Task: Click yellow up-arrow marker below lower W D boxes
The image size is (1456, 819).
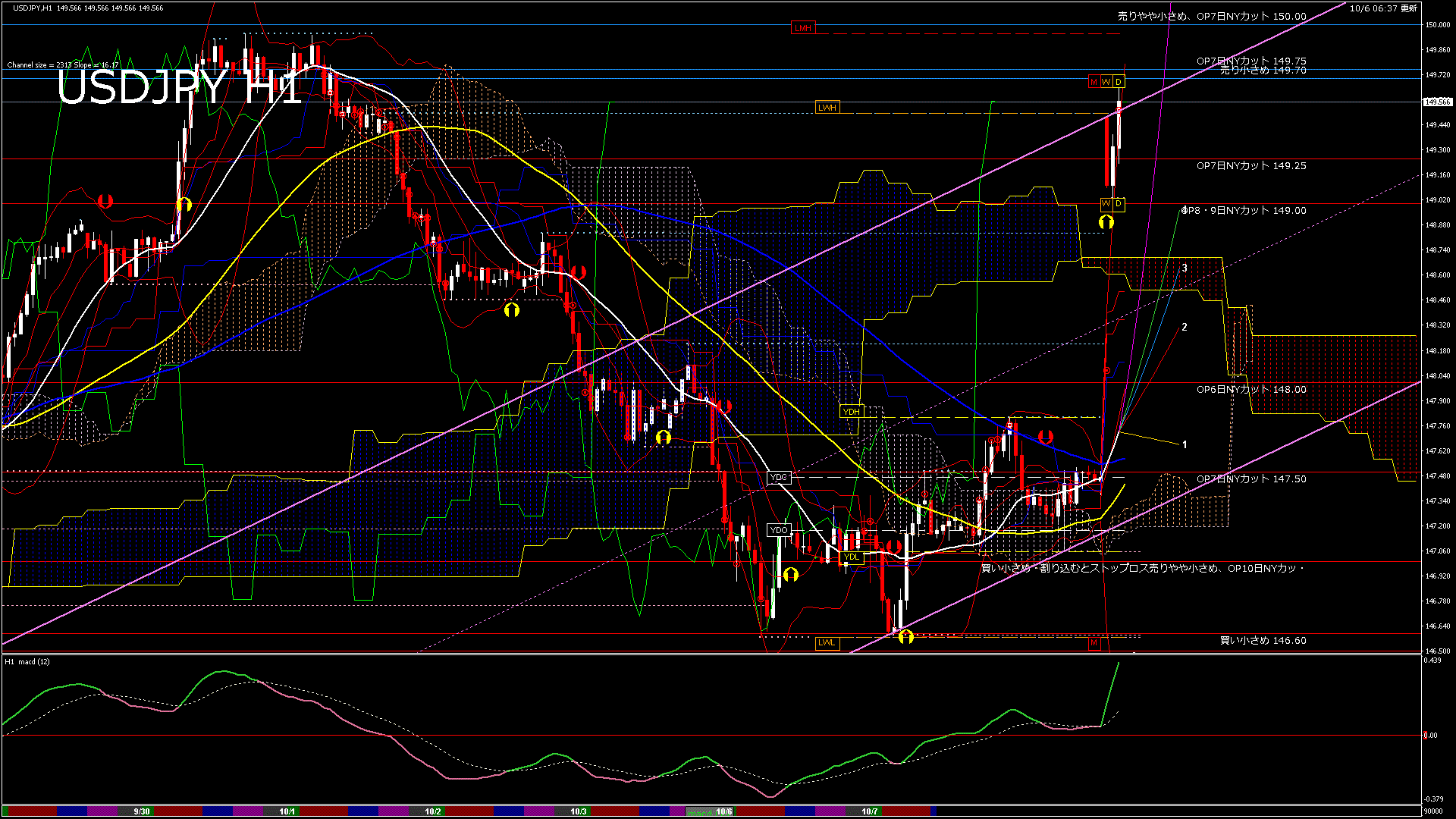Action: pos(1106,221)
